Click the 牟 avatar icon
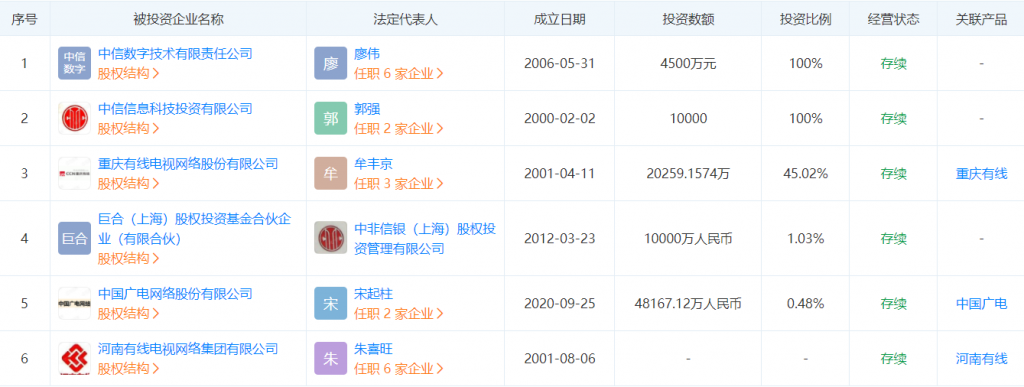This screenshot has width=1024, height=387. pyautogui.click(x=330, y=173)
